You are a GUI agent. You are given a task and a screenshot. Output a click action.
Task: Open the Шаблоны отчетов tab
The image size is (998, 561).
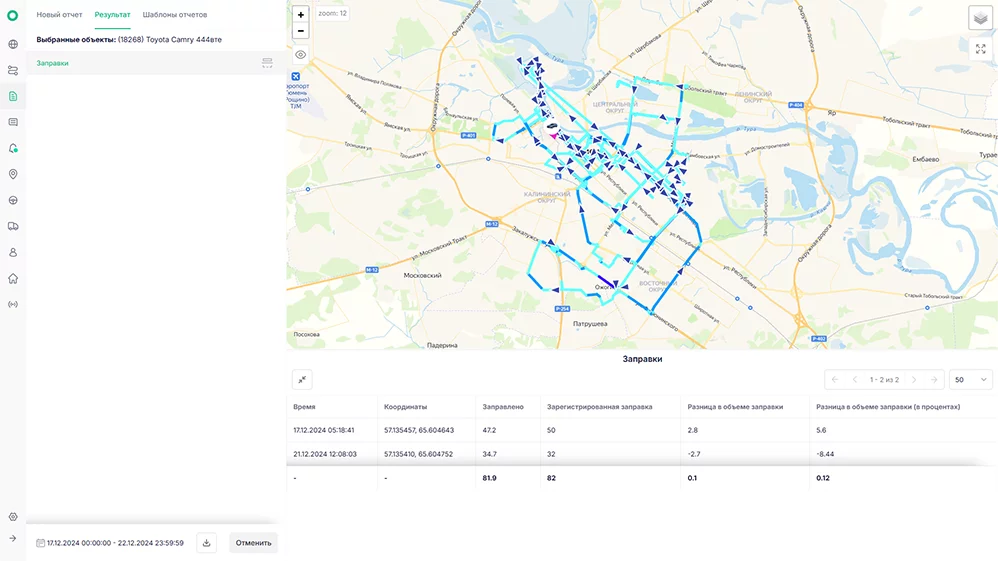click(x=175, y=15)
